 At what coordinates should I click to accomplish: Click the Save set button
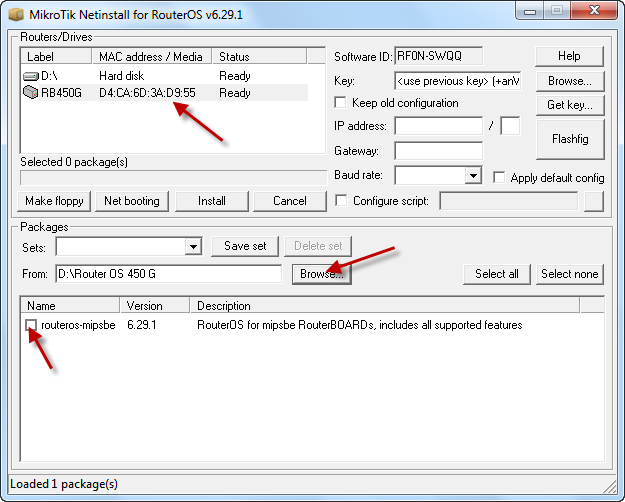pyautogui.click(x=245, y=246)
